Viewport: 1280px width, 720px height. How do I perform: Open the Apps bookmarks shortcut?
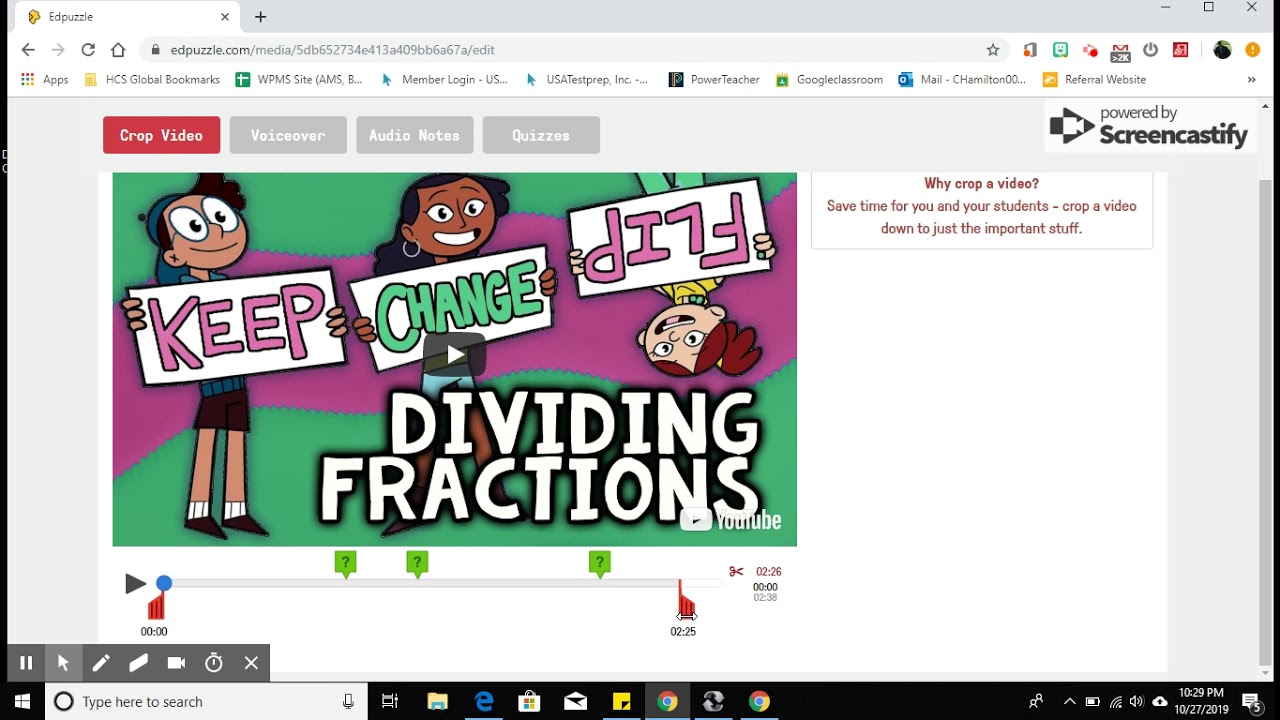(x=45, y=80)
